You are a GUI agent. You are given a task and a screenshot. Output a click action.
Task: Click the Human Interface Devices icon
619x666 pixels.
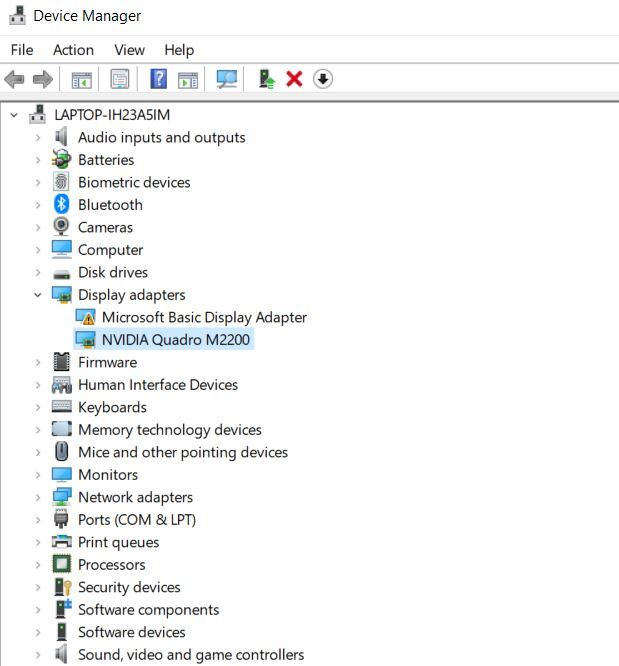(62, 384)
